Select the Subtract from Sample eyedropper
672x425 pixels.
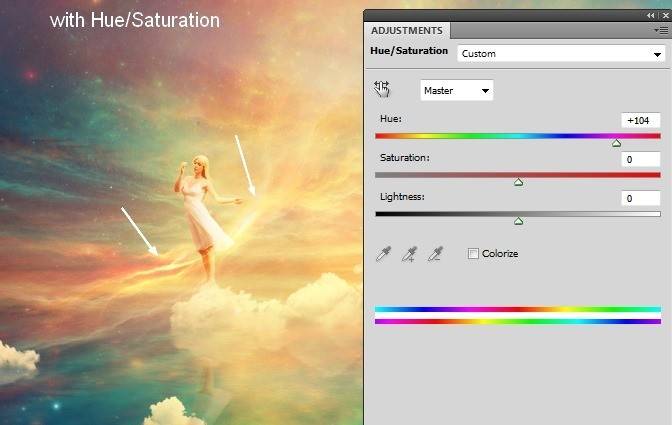(434, 255)
